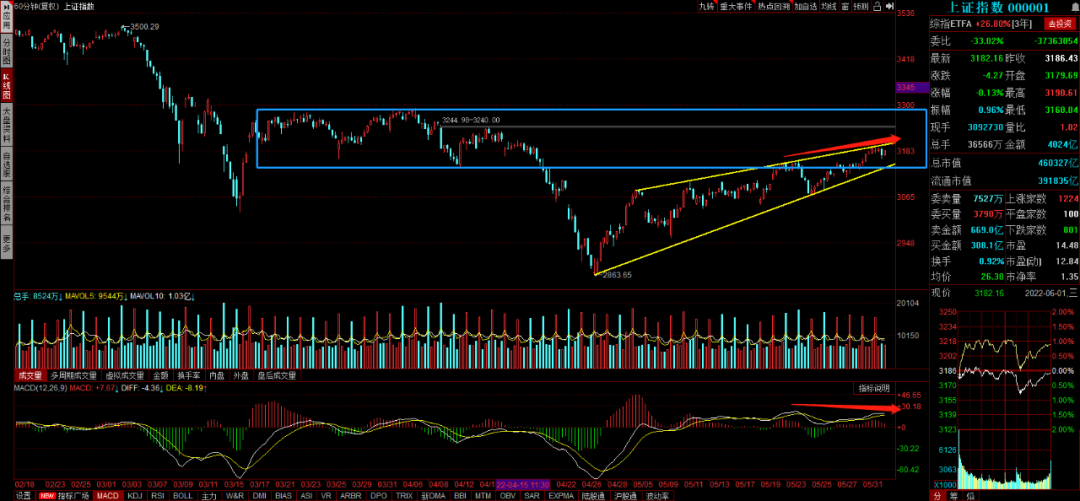Switch to the 分时图 sidebar tab
The width and height of the screenshot is (1080, 501).
6,51
